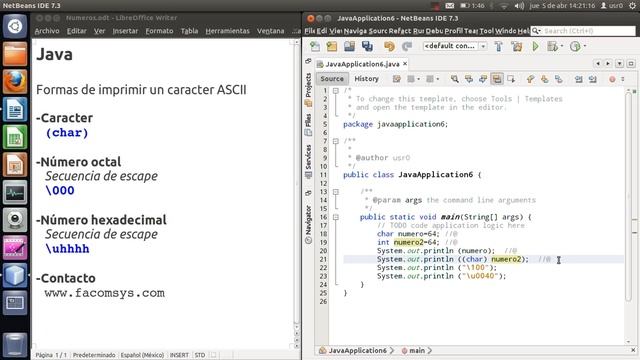Screen dimensions: 640x360
Task: Open Archivo menu in LibreOffice Writer
Action: point(47,31)
